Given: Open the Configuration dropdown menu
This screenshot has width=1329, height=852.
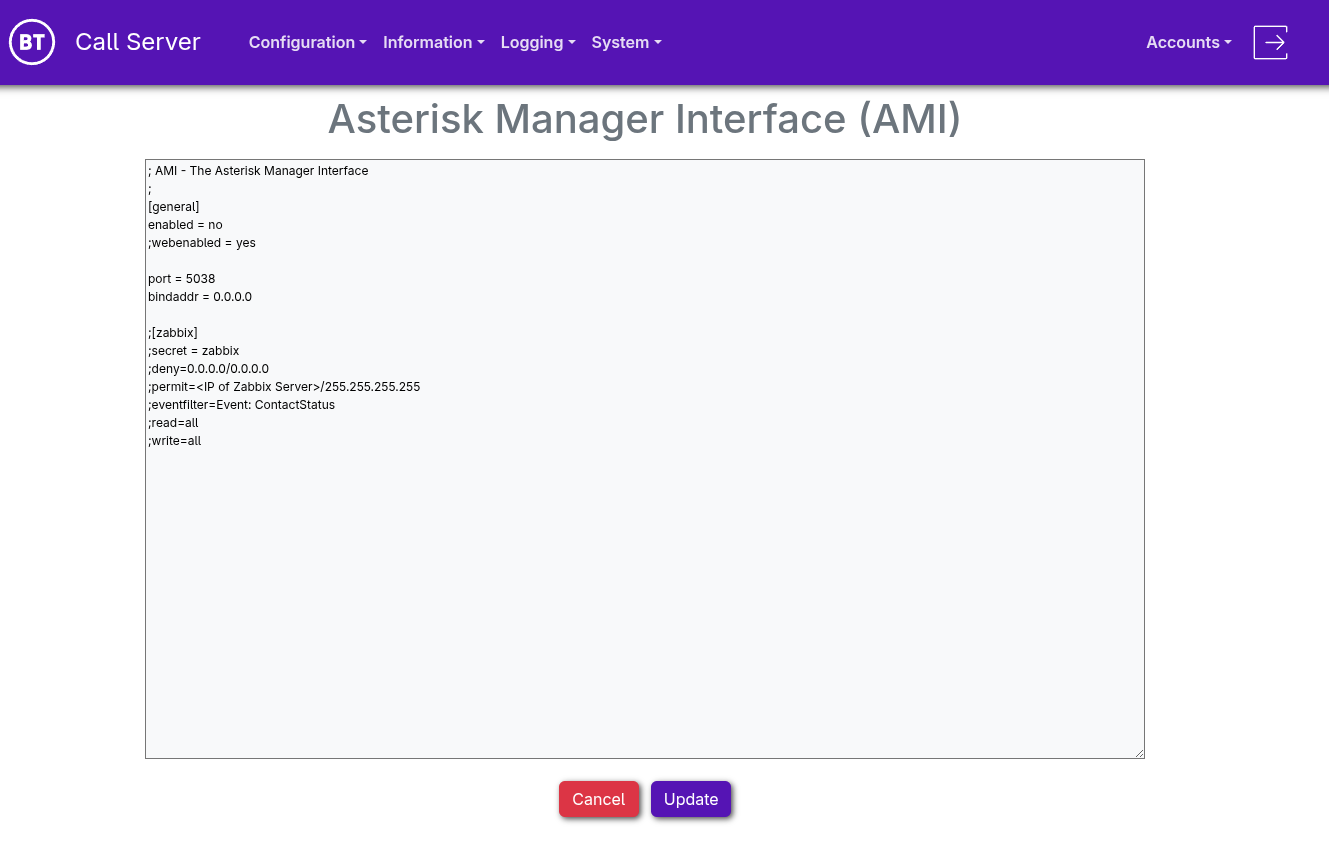Looking at the screenshot, I should click(308, 42).
